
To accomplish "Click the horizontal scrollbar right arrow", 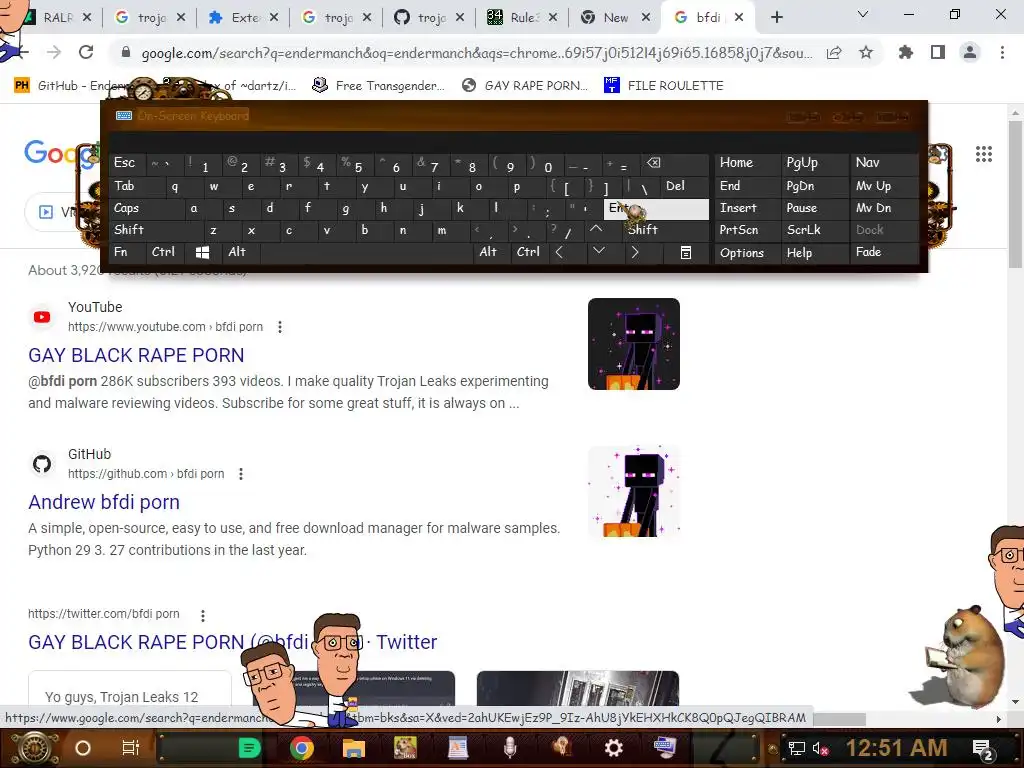I will [x=999, y=719].
